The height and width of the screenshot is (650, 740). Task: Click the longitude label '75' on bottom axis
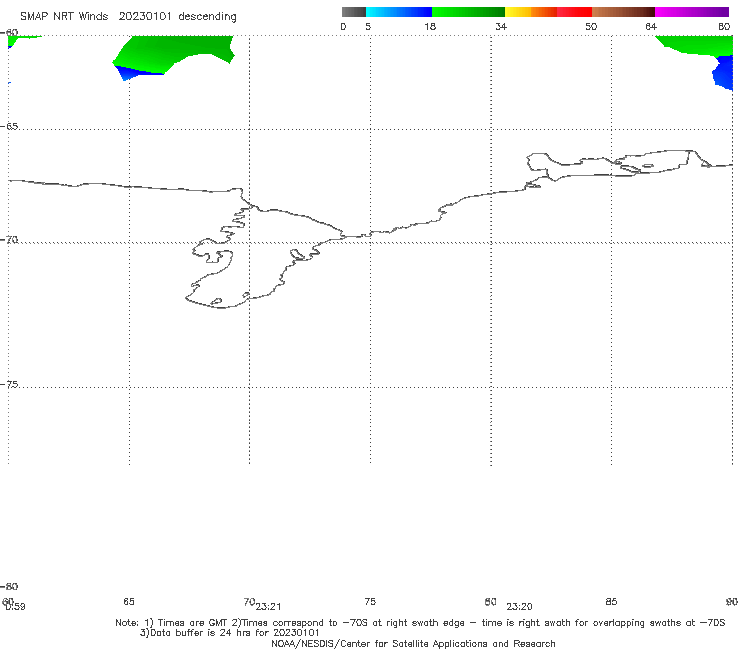click(370, 601)
